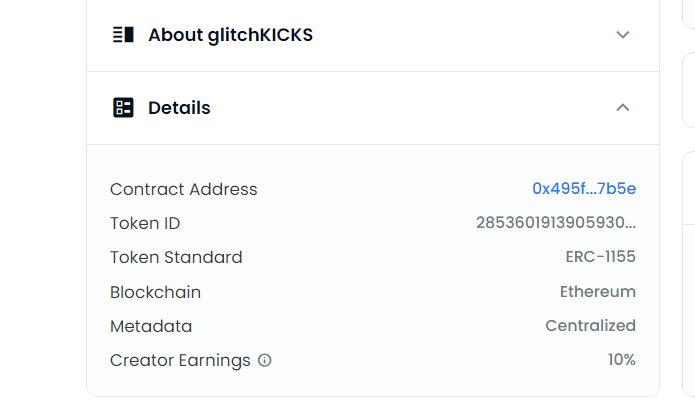Image resolution: width=695 pixels, height=418 pixels.
Task: Click the About glitchKICKS heading text
Action: 230,35
